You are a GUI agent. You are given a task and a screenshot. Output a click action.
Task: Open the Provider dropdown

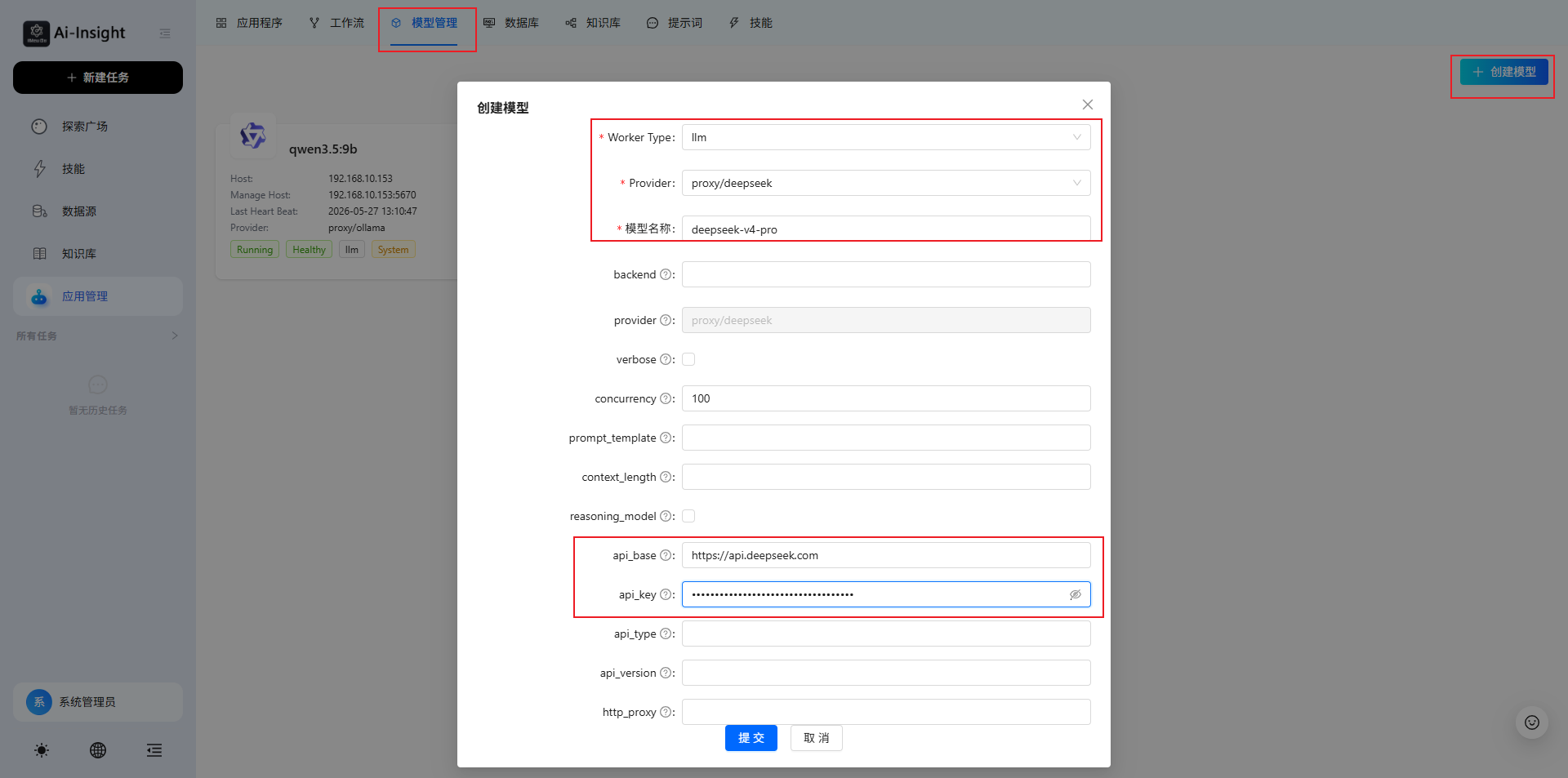(x=886, y=183)
